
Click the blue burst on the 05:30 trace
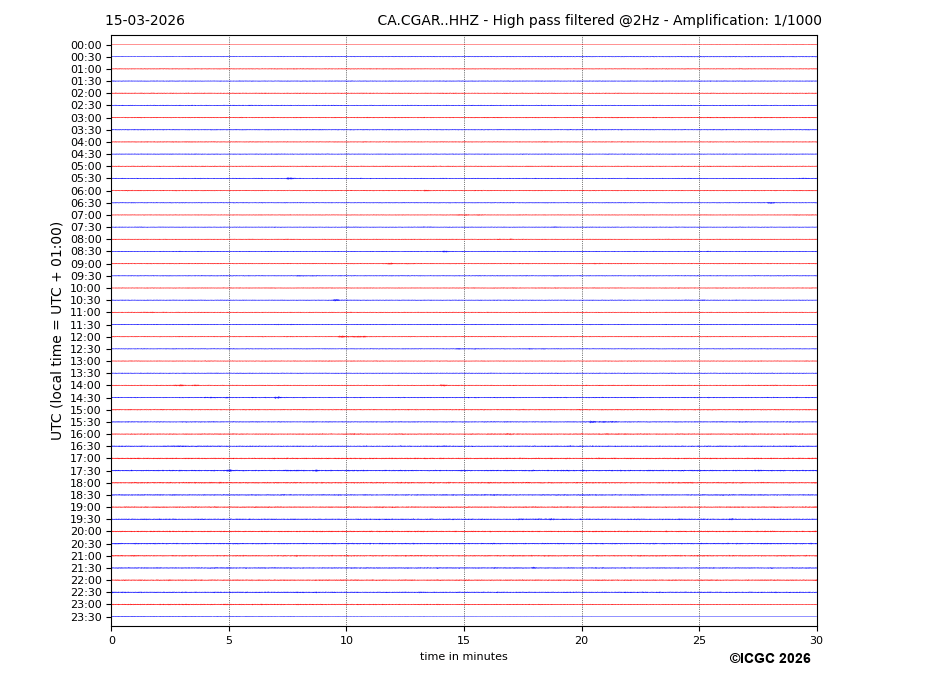(289, 178)
